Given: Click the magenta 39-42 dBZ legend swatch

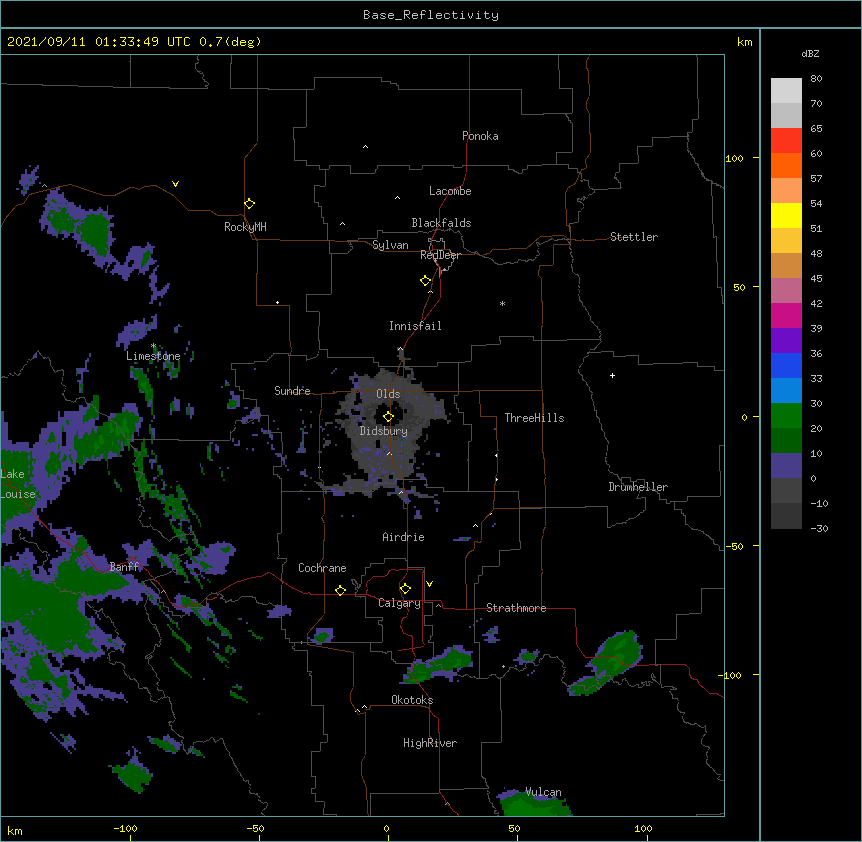Looking at the screenshot, I should (x=786, y=315).
